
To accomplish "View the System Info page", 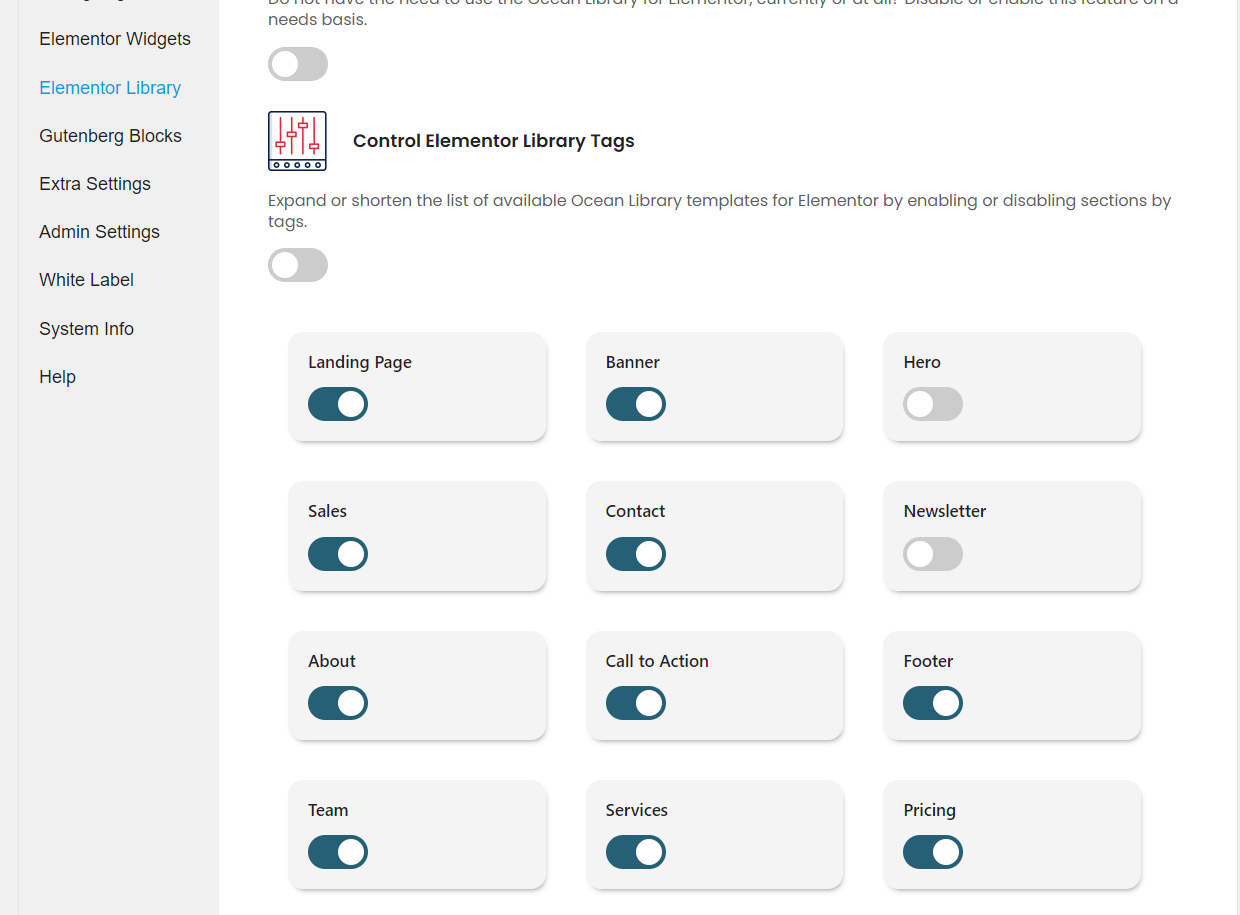I will 86,329.
